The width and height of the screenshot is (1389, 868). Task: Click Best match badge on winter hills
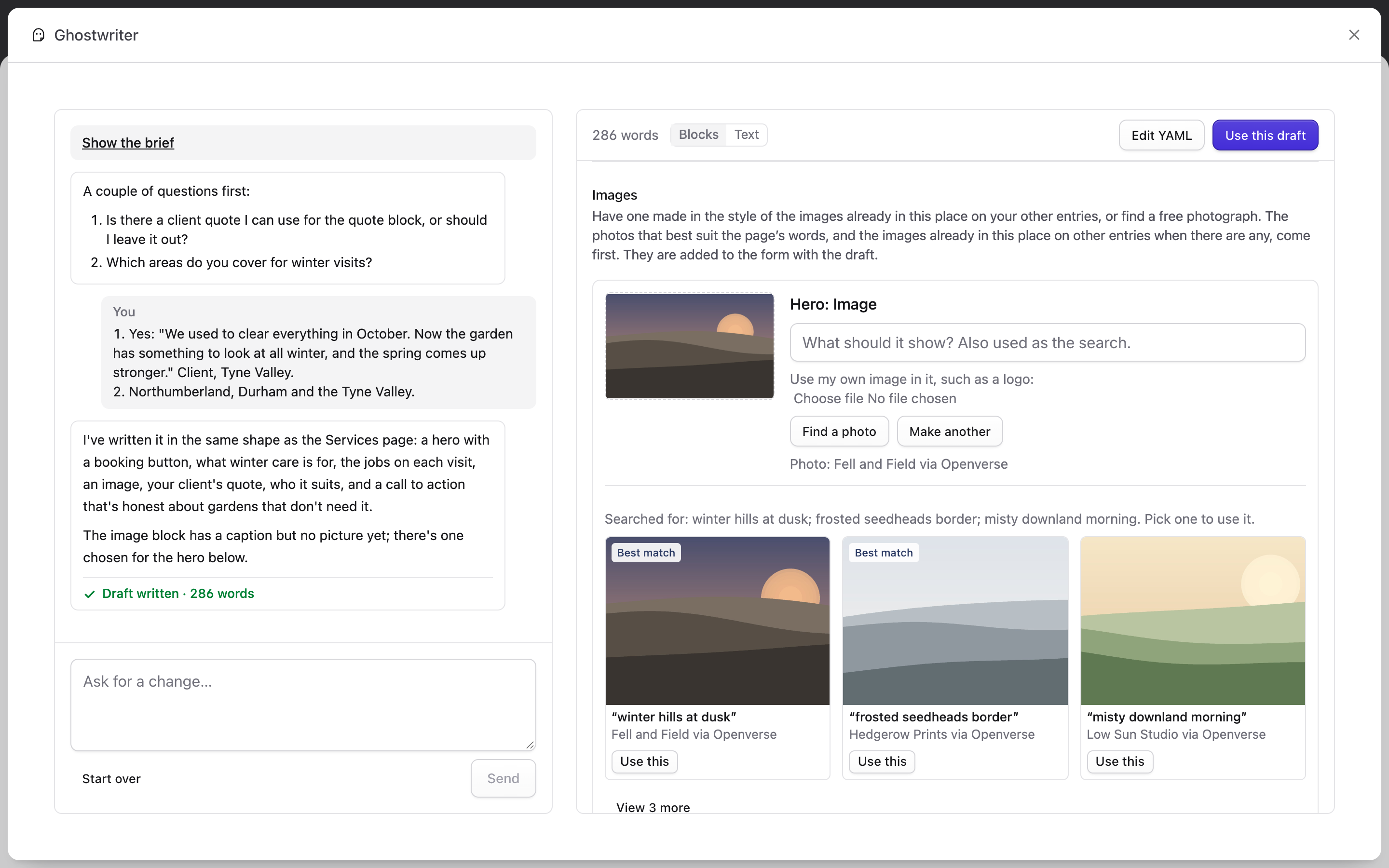pyautogui.click(x=646, y=553)
